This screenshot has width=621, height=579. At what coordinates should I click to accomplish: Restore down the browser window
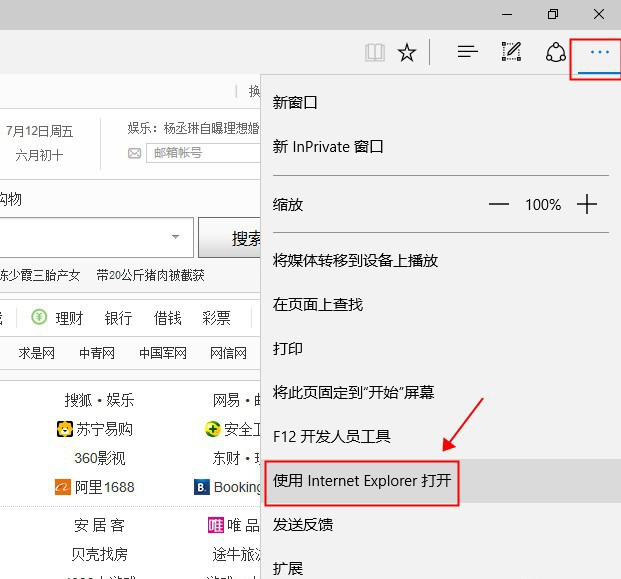coord(553,15)
